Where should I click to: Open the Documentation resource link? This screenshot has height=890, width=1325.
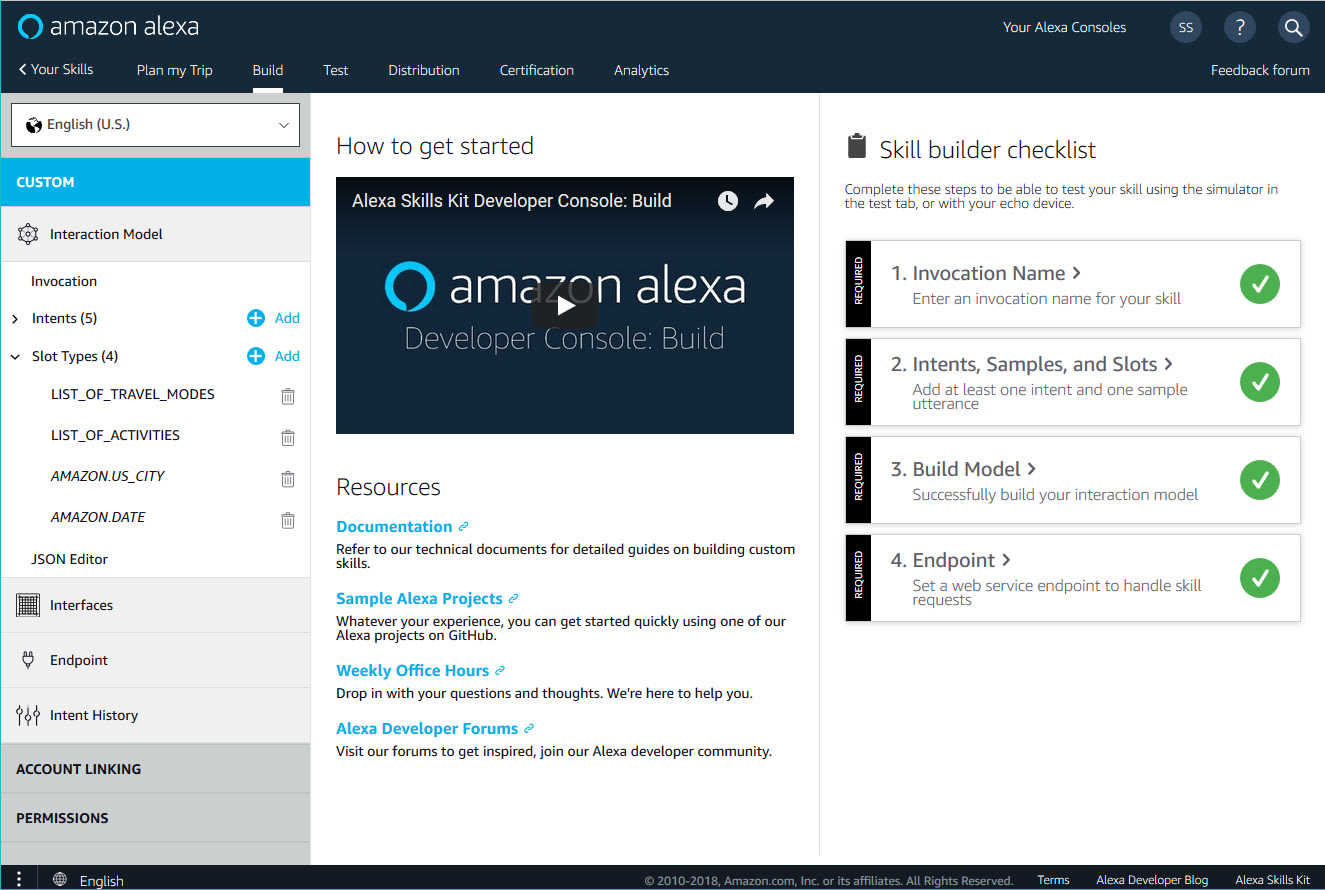click(x=394, y=527)
